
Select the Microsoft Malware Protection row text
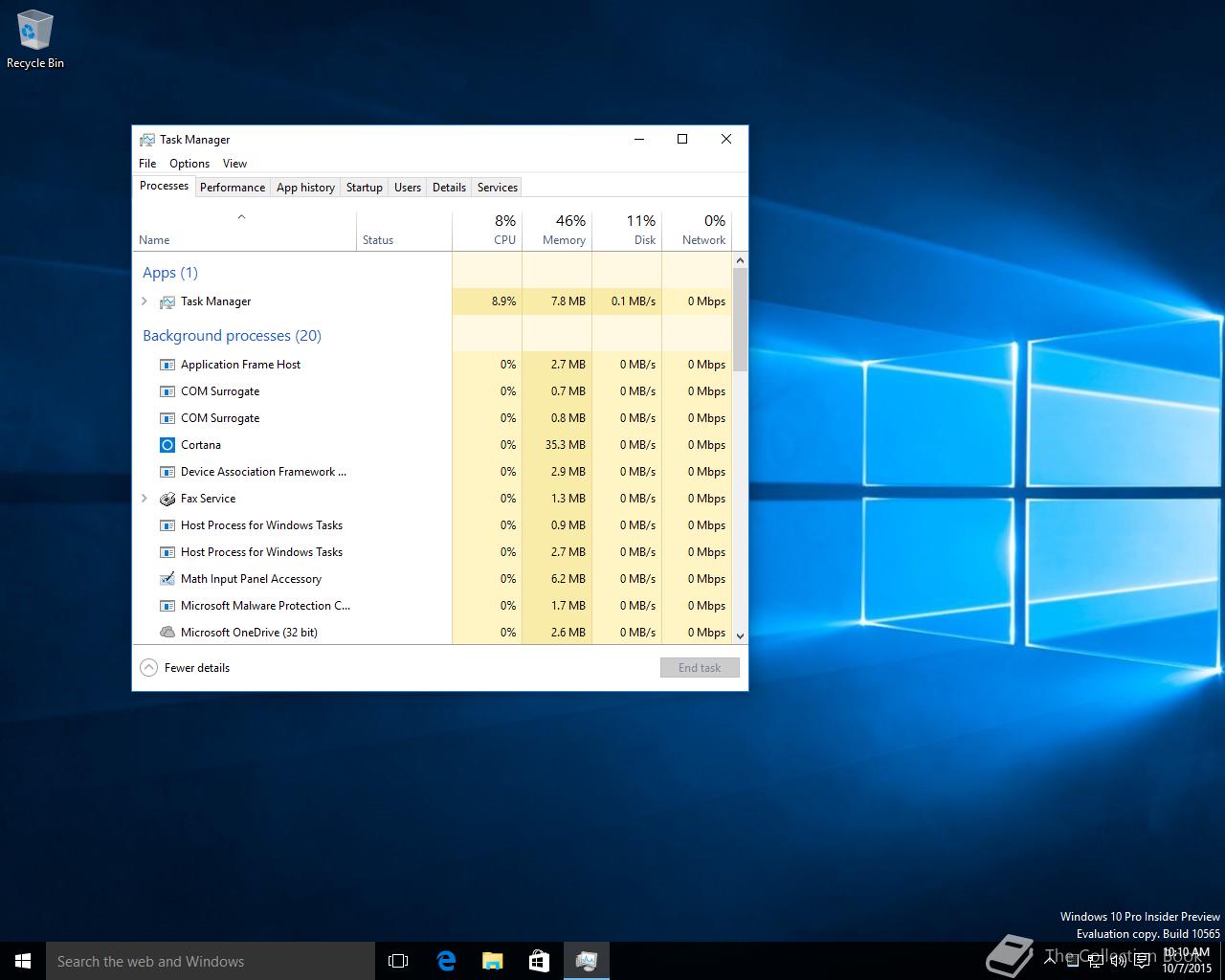pyautogui.click(x=265, y=606)
